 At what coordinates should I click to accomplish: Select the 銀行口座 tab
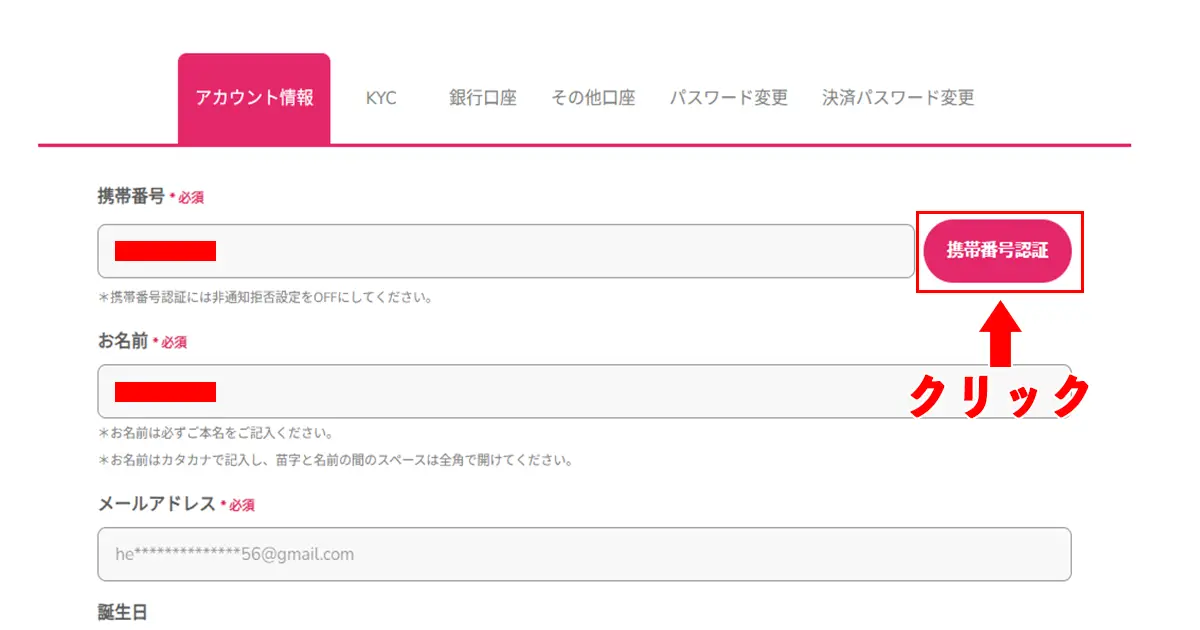tap(482, 98)
